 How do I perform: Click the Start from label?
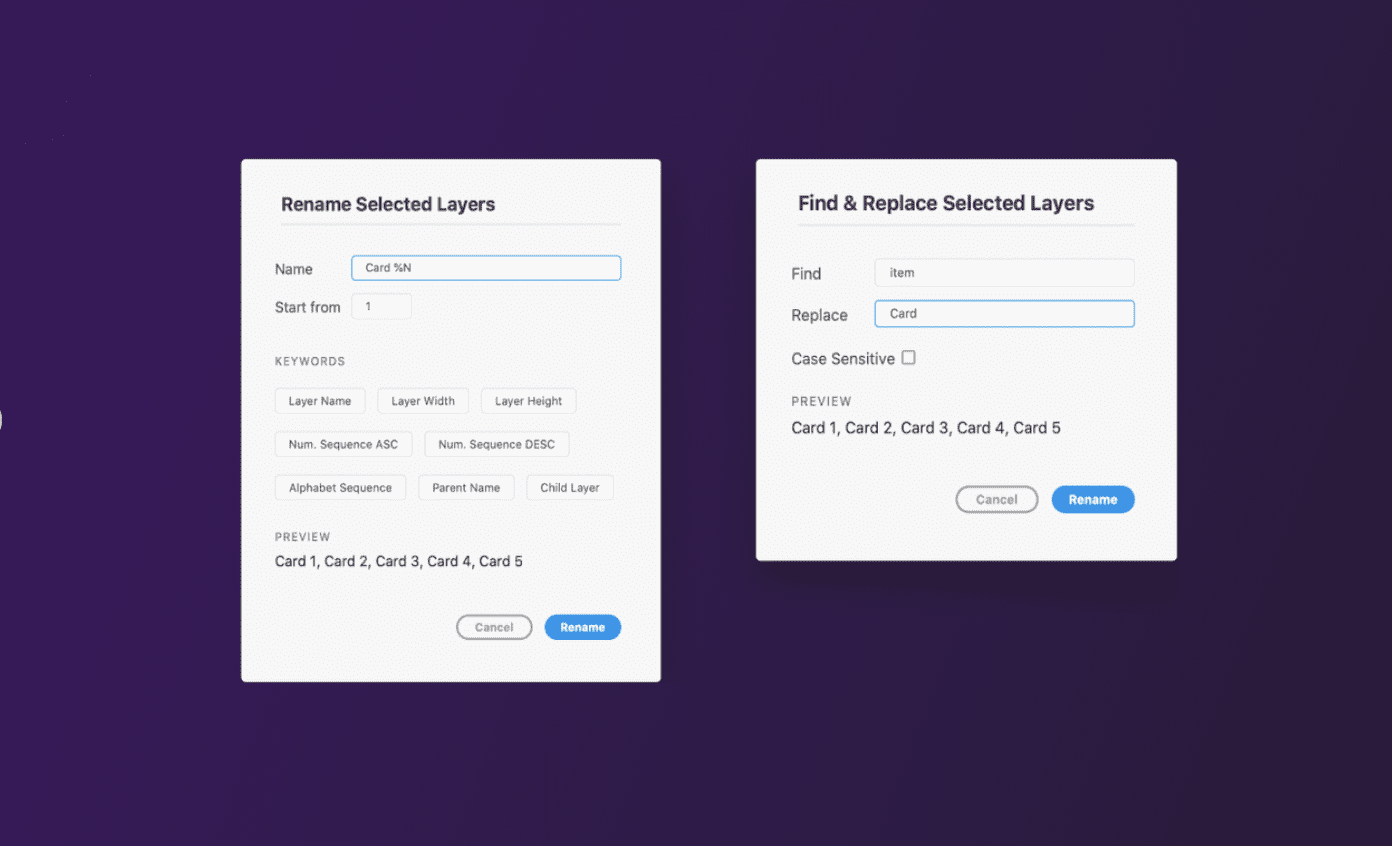(x=308, y=307)
